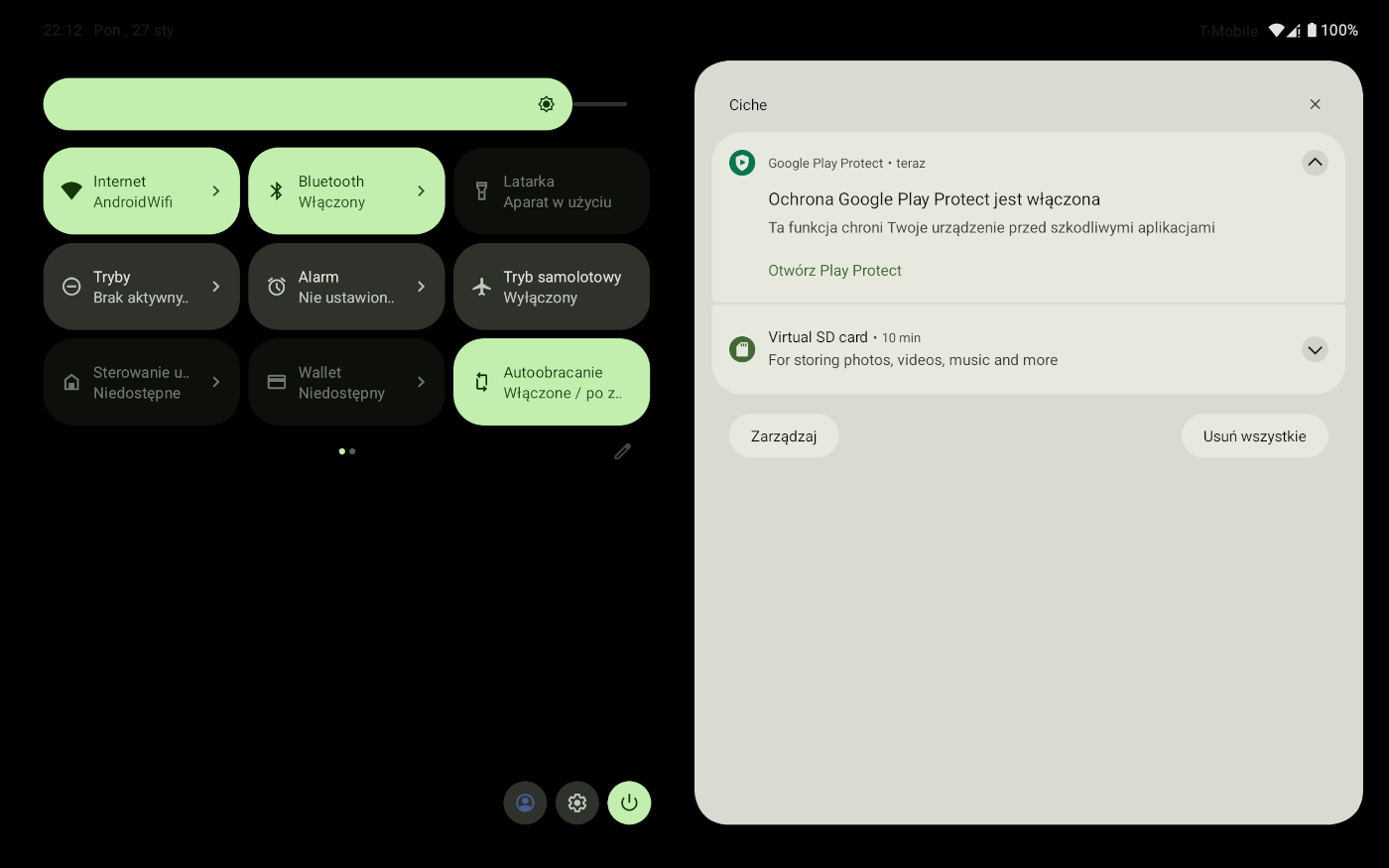The height and width of the screenshot is (868, 1389).
Task: Expand the Virtual SD card notification
Action: pyautogui.click(x=1315, y=349)
